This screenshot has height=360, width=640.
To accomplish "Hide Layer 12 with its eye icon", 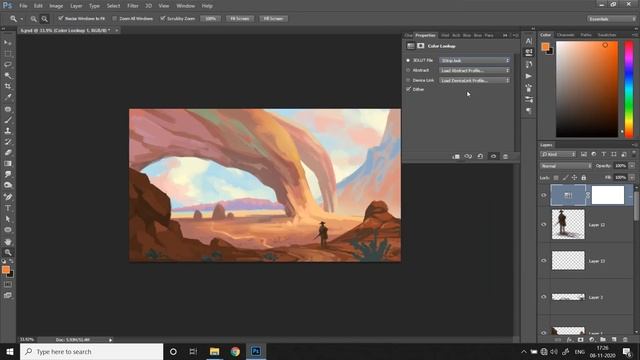I will 544,224.
